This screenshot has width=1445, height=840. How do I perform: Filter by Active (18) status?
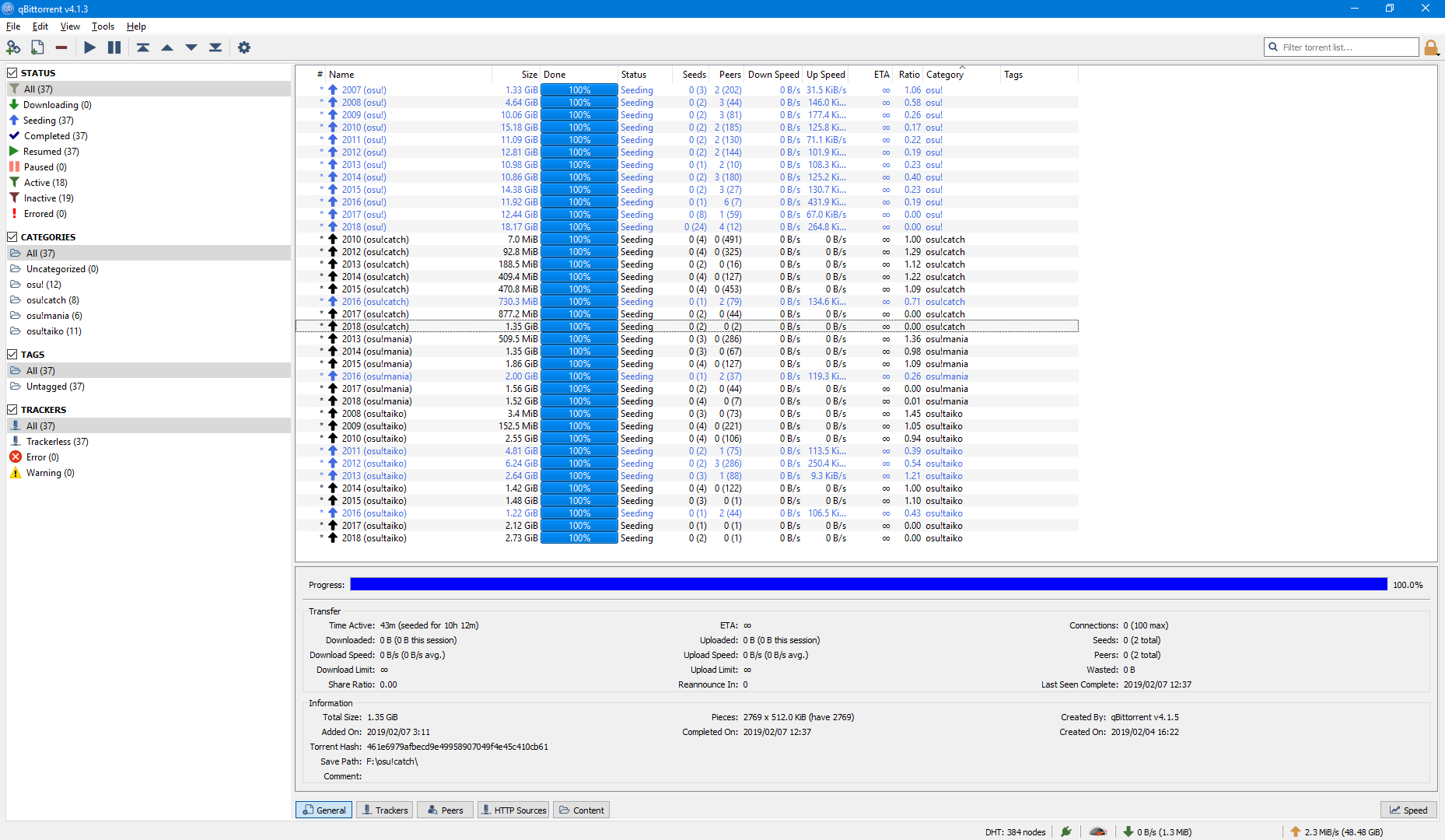pyautogui.click(x=149, y=182)
